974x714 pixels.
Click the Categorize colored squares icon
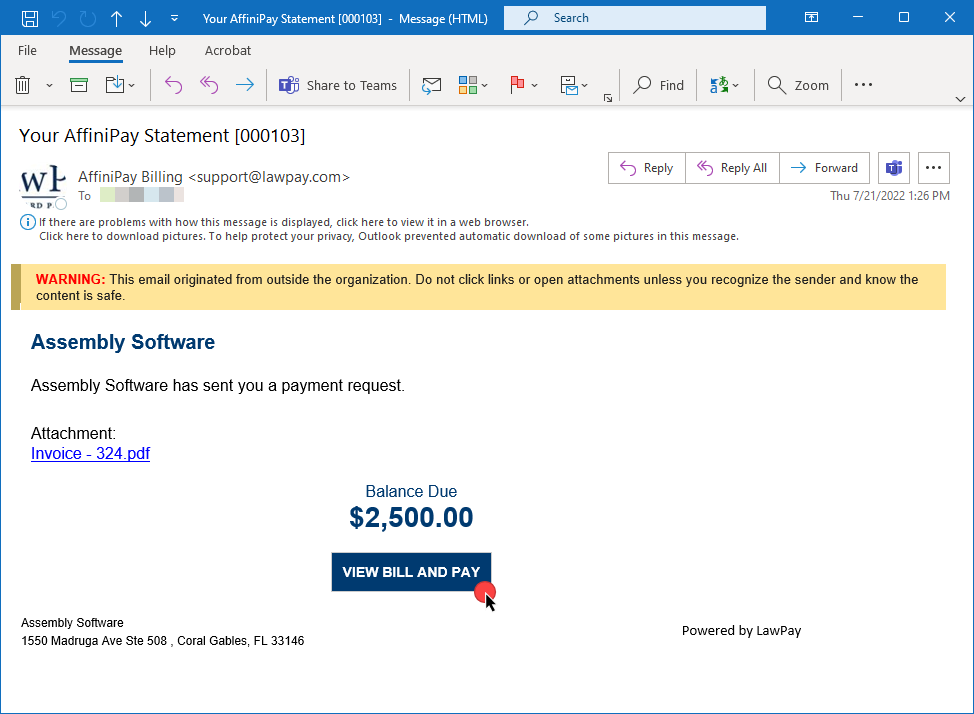[x=468, y=85]
